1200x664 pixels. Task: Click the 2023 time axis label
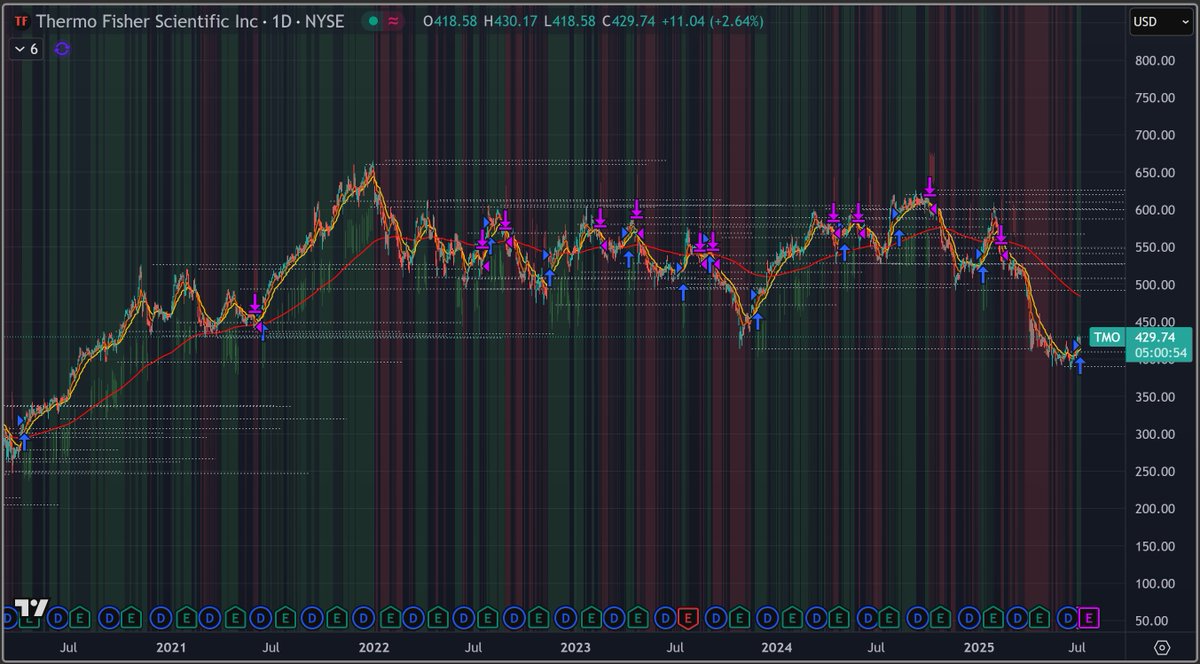click(x=574, y=647)
